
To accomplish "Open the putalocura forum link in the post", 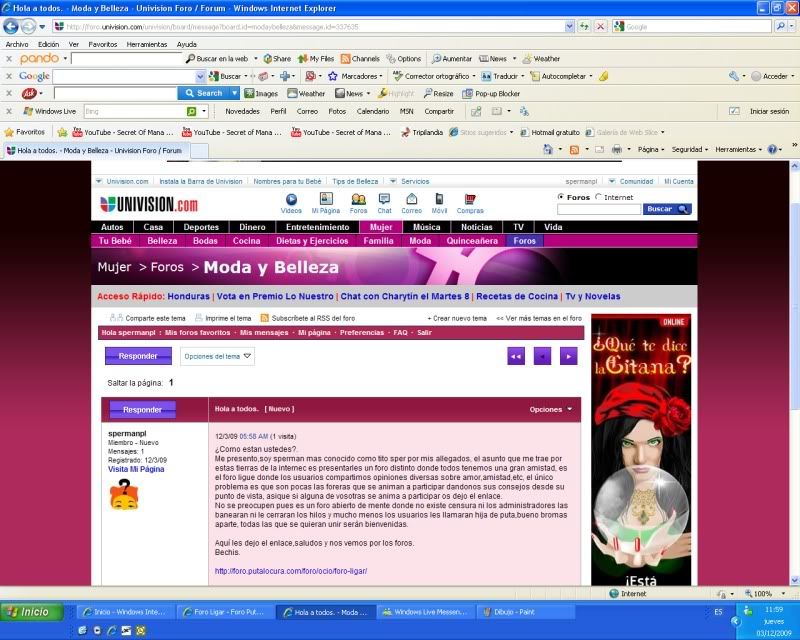I will point(291,571).
